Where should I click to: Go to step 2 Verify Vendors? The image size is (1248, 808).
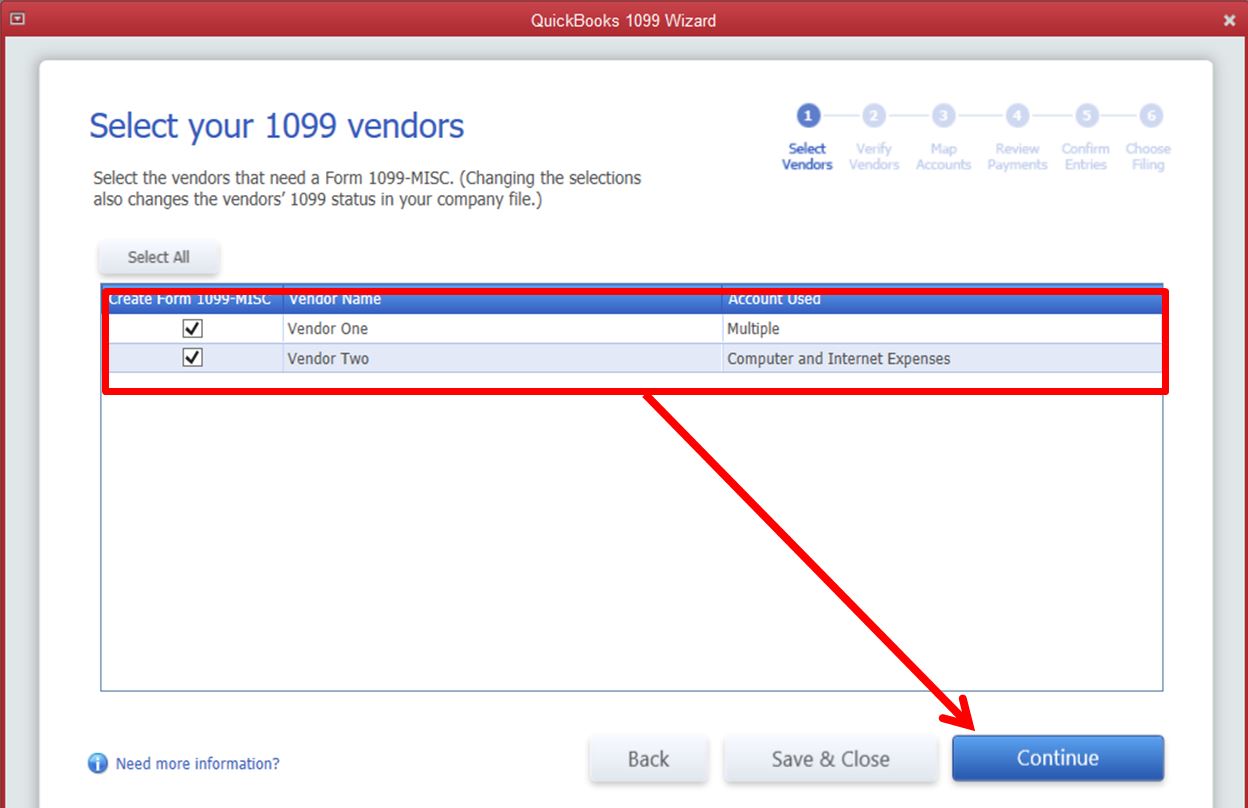pyautogui.click(x=874, y=137)
